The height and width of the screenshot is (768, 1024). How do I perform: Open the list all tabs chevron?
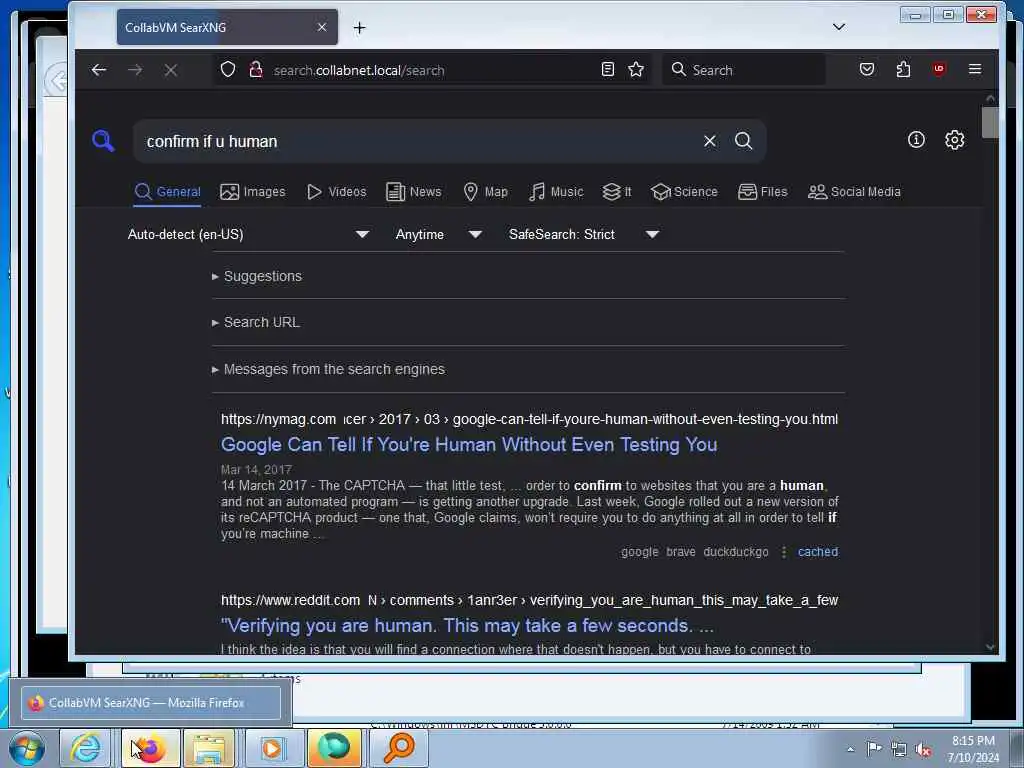[x=839, y=27]
